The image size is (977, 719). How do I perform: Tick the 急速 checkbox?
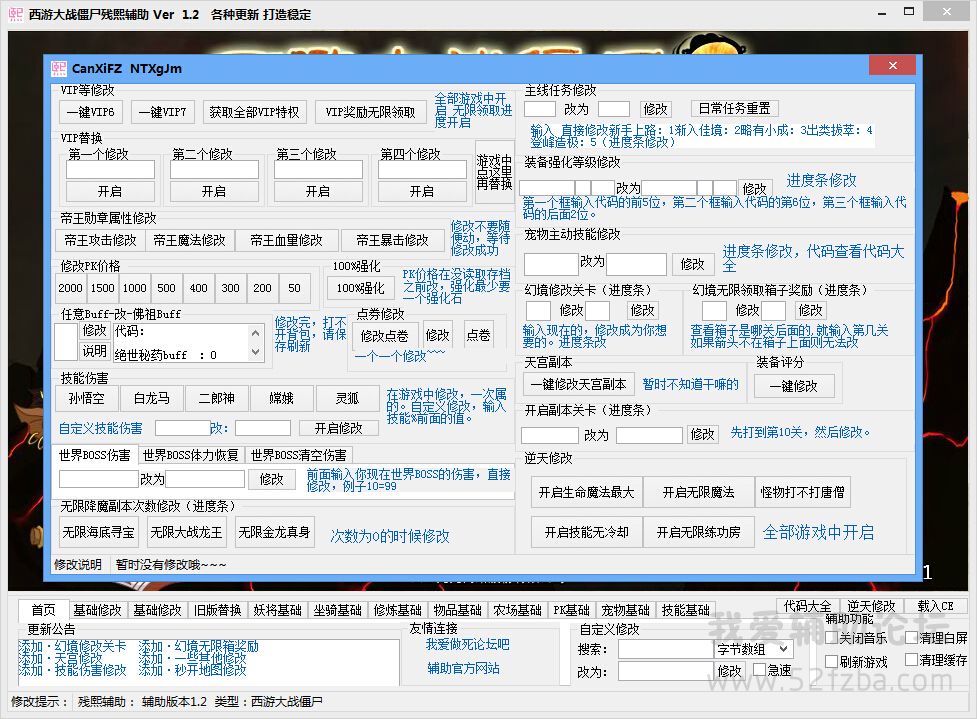coord(759,671)
